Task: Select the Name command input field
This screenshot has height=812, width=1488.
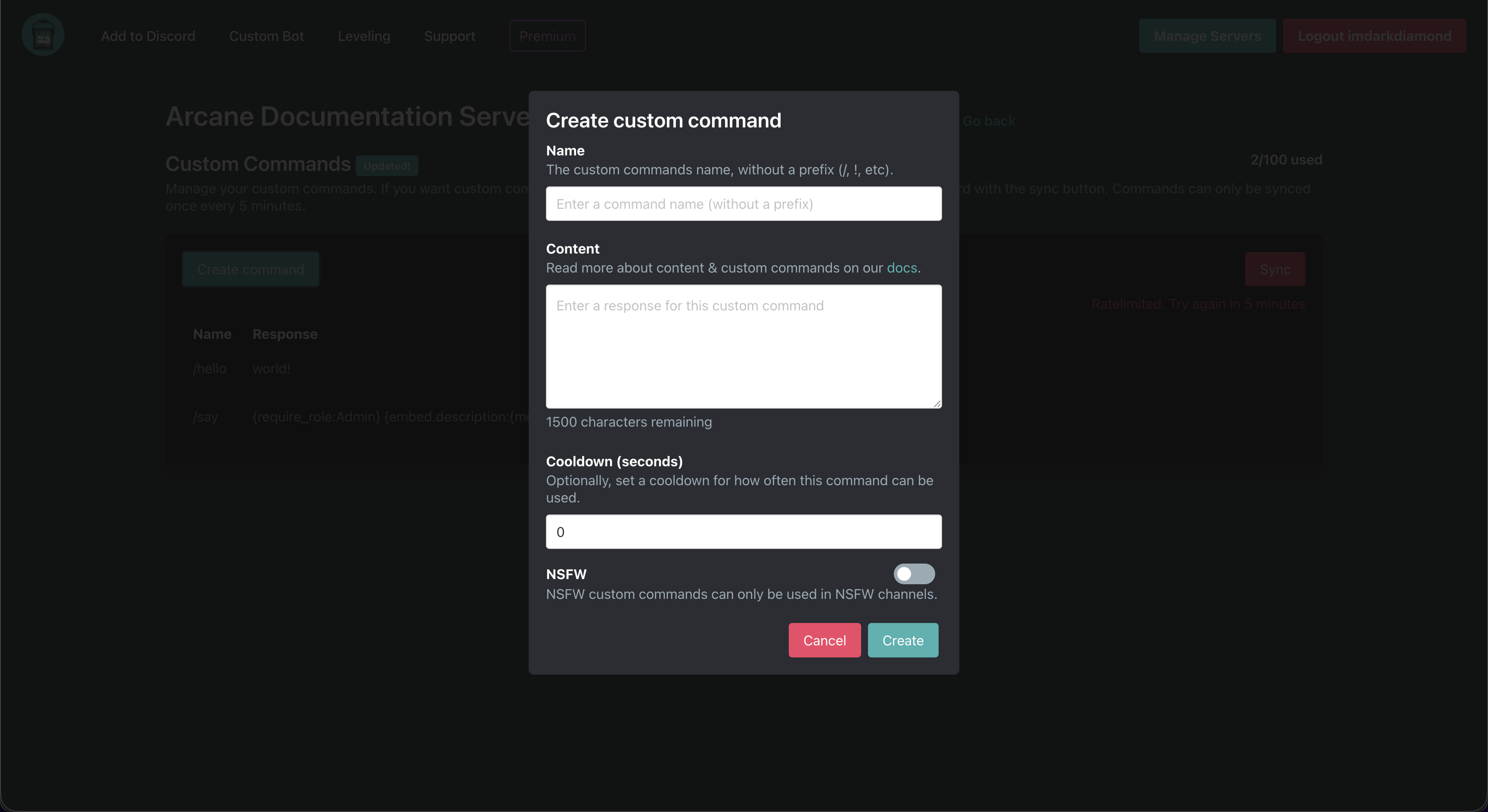Action: (x=743, y=203)
